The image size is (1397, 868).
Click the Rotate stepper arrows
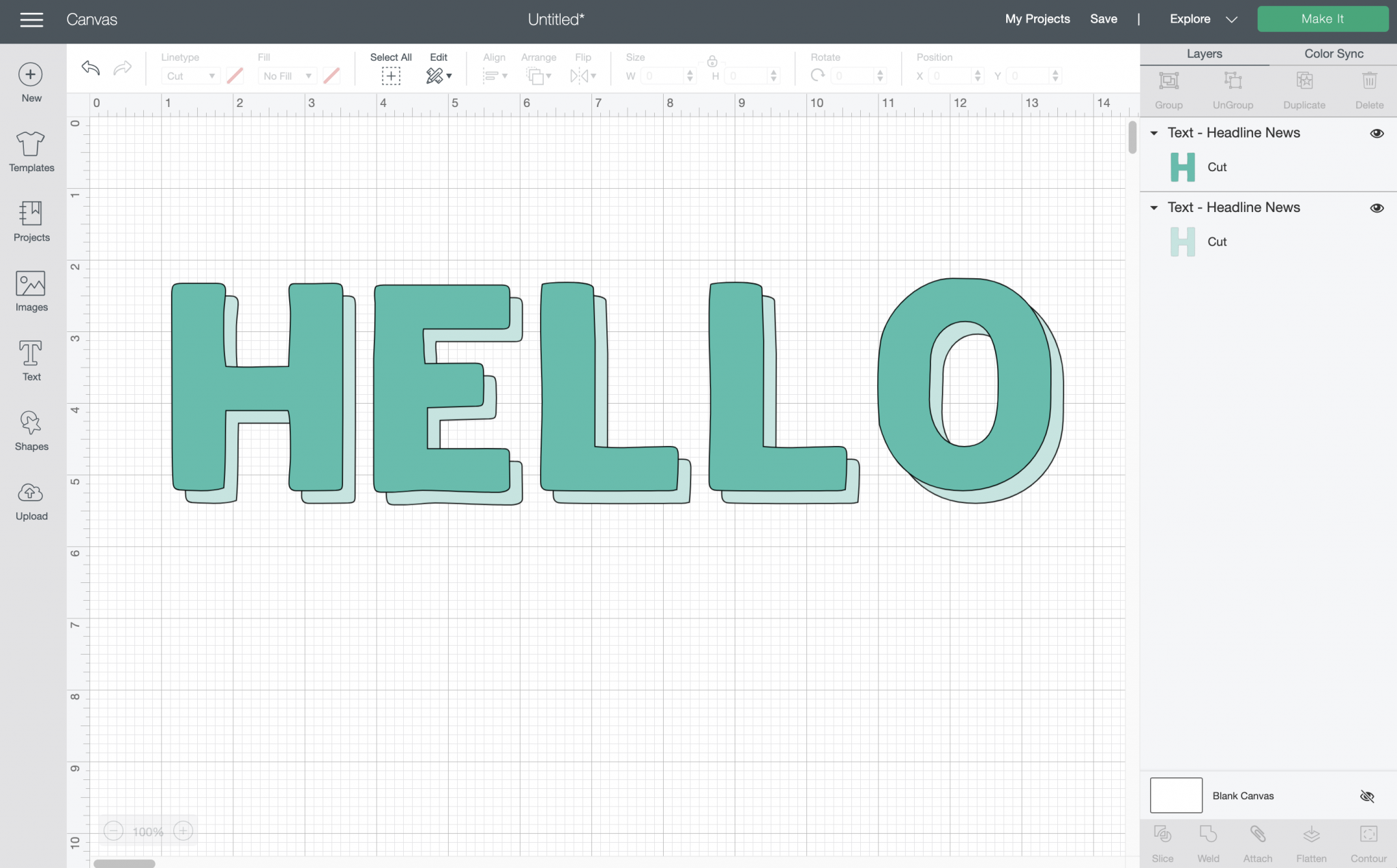tap(880, 76)
